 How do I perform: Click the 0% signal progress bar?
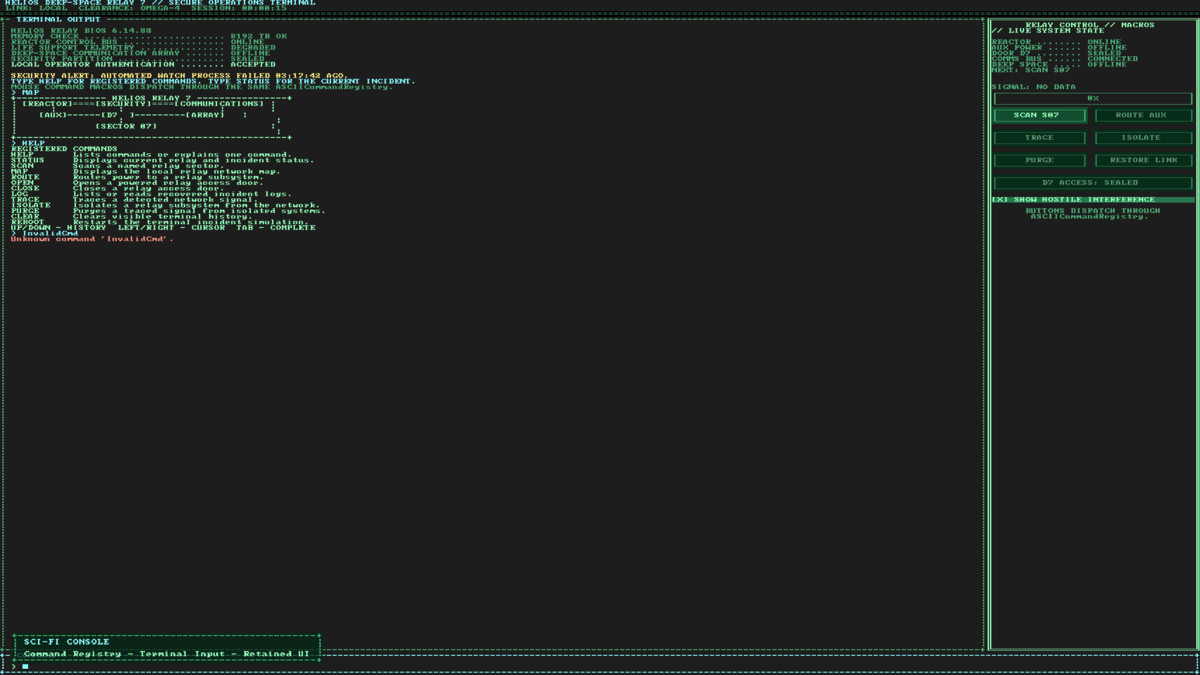coord(1093,98)
